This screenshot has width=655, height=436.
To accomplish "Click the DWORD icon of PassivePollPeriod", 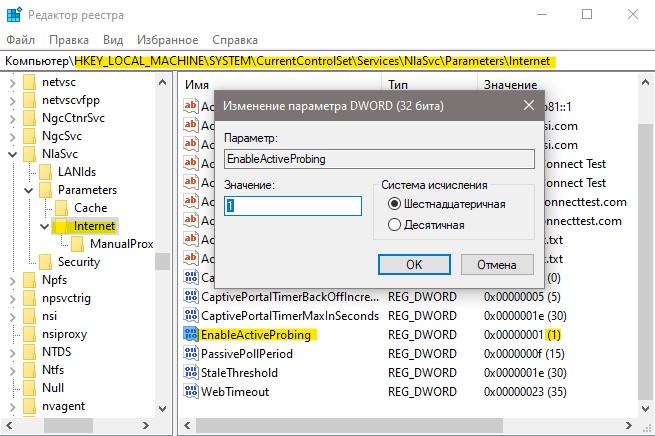I will pos(191,354).
